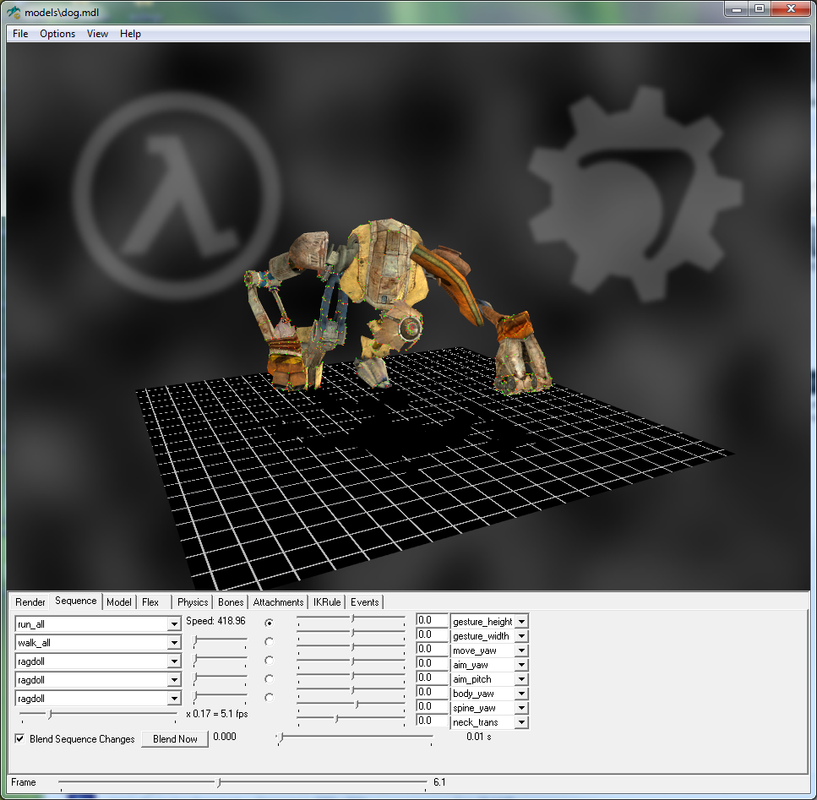Click the neck_trans pose slider
Viewport: 817px width, 800px height.
click(x=351, y=719)
